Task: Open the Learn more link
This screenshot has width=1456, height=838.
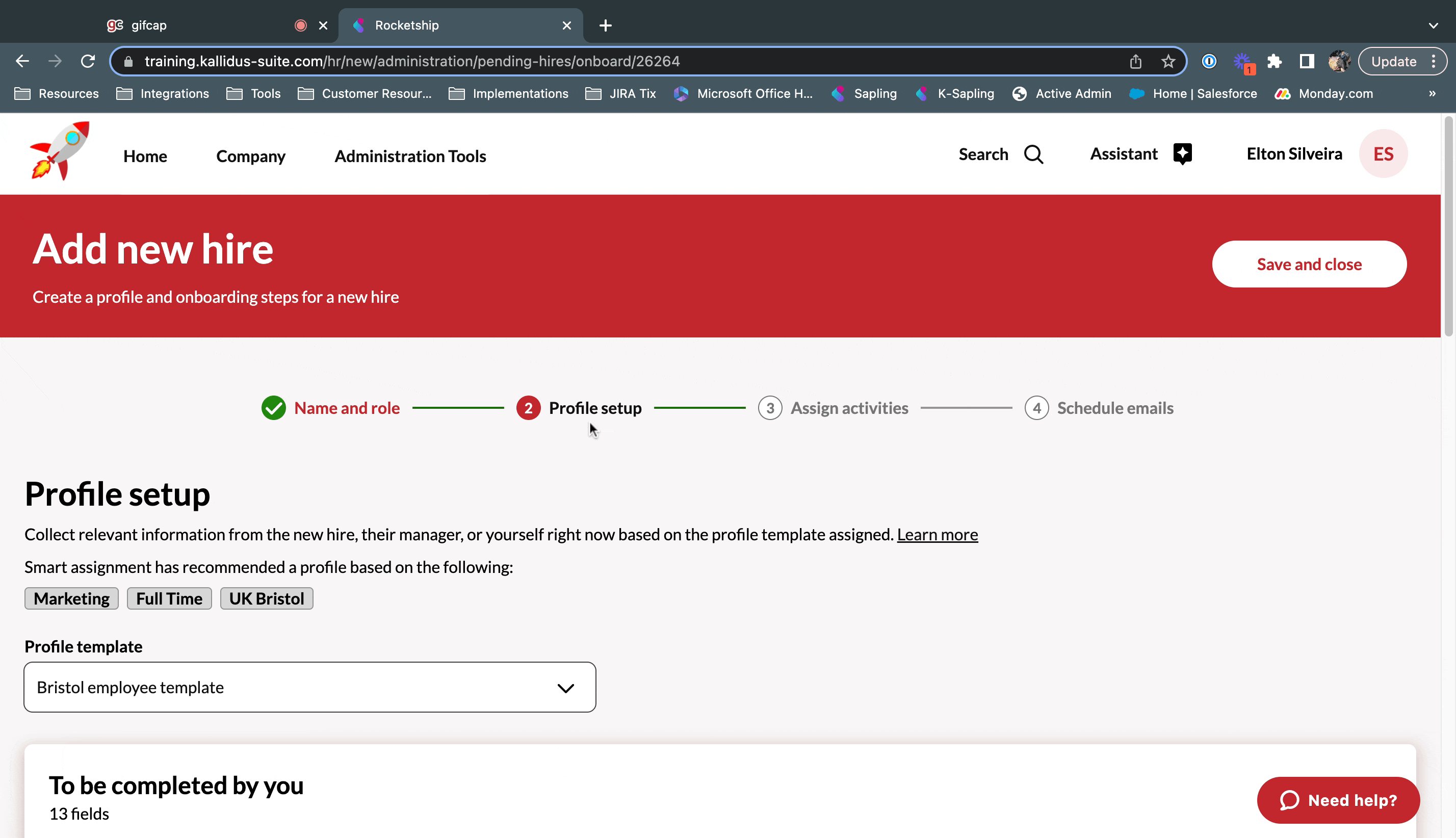Action: (x=937, y=535)
